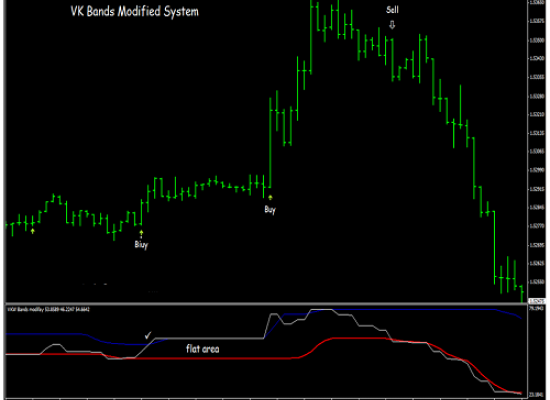Click the last green candle at chart's right edge
Screen dimensions: 550x400
[522, 294]
